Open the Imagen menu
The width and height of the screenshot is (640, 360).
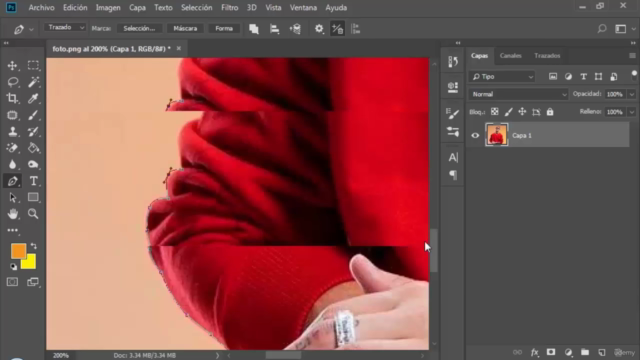(108, 8)
